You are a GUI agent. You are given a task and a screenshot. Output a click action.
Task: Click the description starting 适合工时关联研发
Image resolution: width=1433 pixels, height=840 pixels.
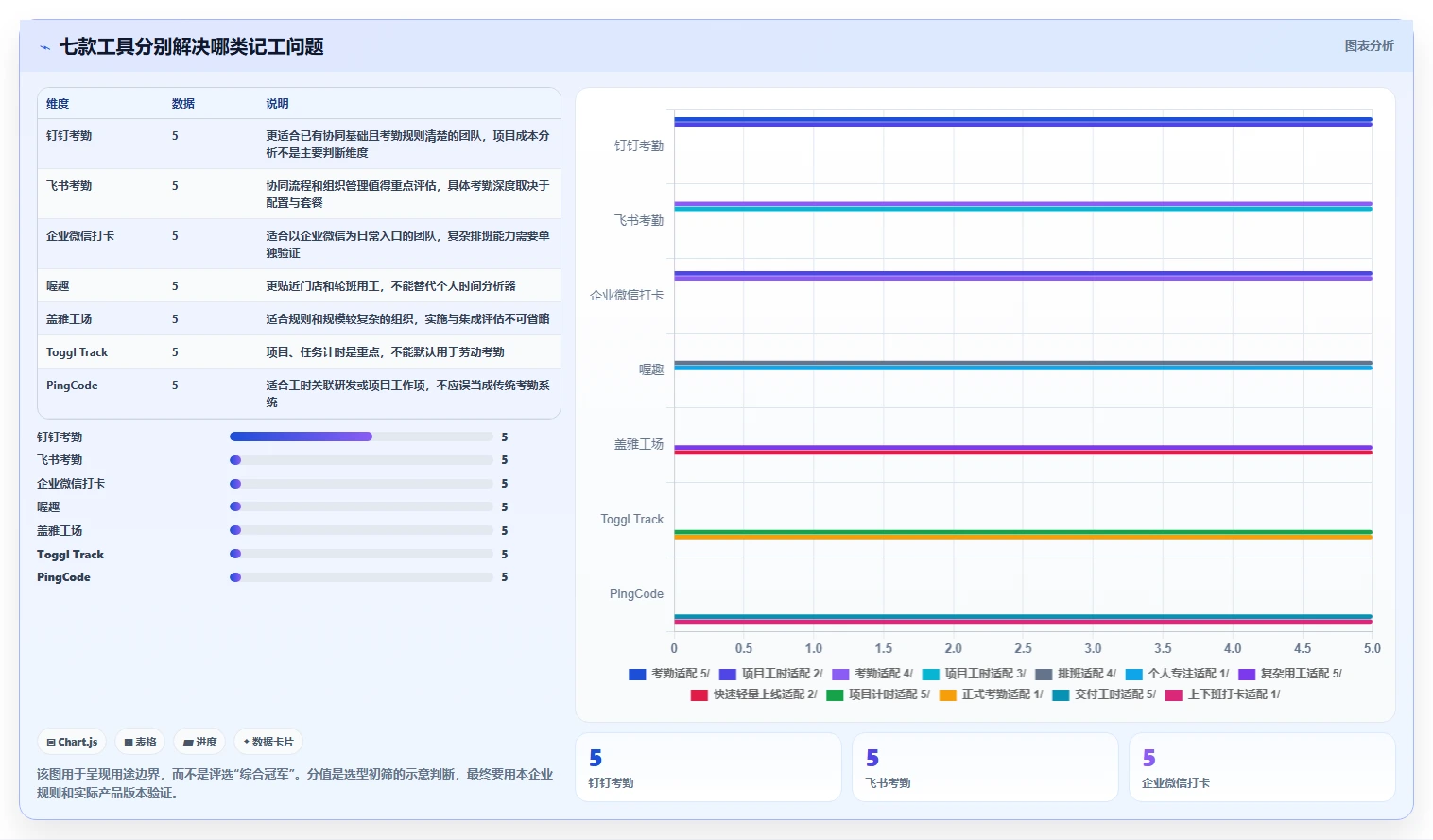(x=407, y=394)
